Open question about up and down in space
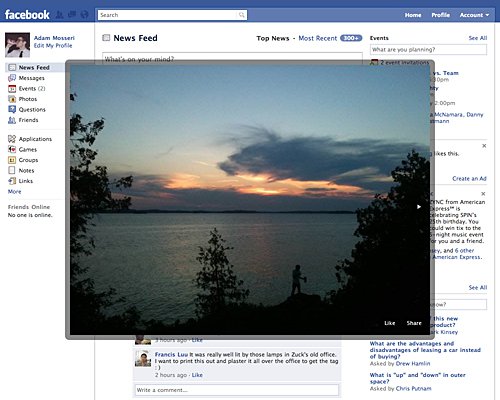The width and height of the screenshot is (500, 400). pos(417,378)
